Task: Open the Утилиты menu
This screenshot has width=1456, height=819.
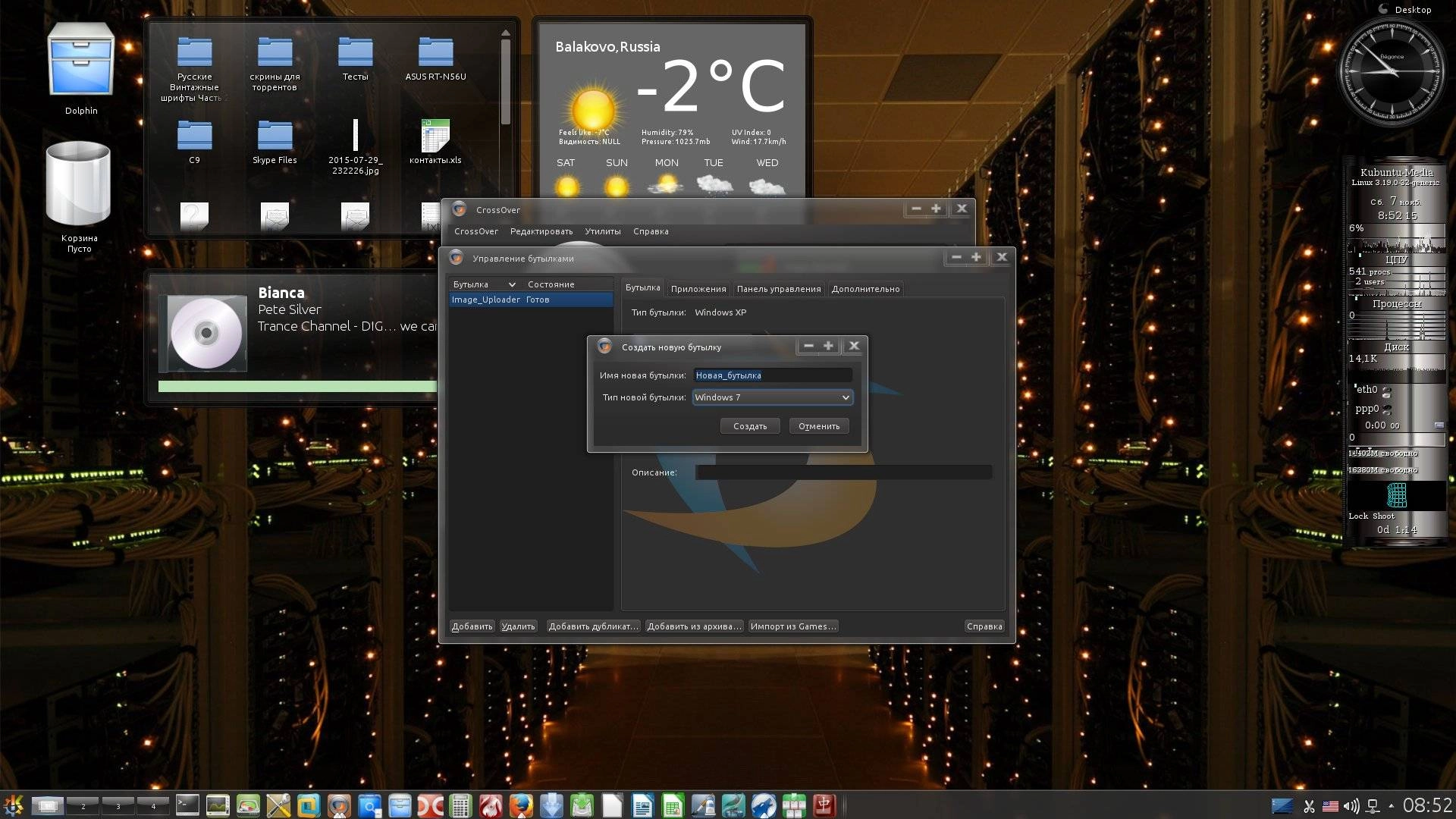Action: click(x=603, y=231)
